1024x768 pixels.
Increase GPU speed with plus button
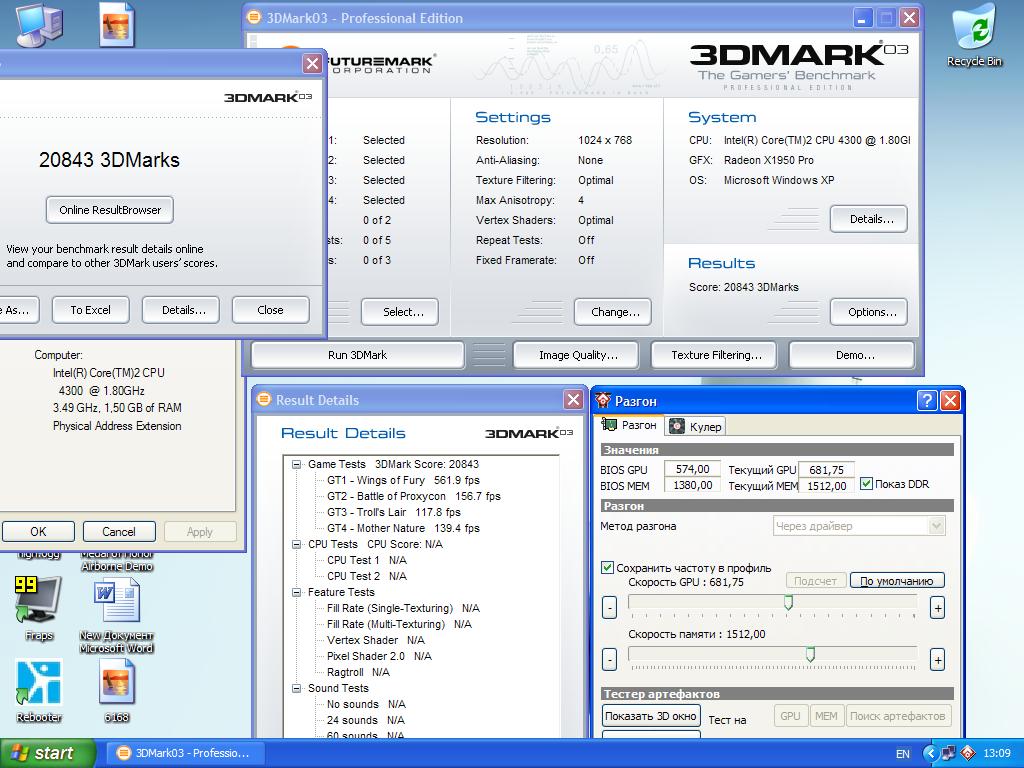click(x=937, y=608)
